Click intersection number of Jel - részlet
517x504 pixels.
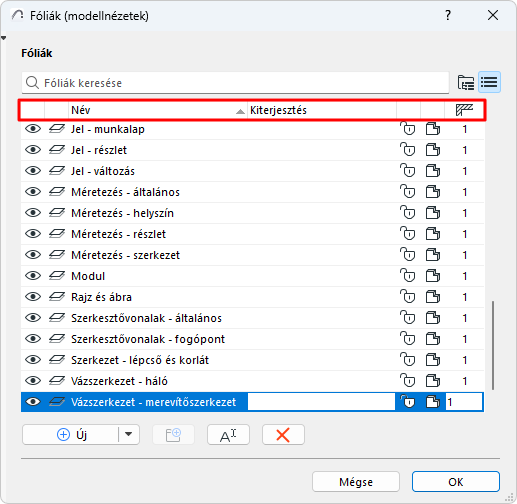tap(465, 150)
